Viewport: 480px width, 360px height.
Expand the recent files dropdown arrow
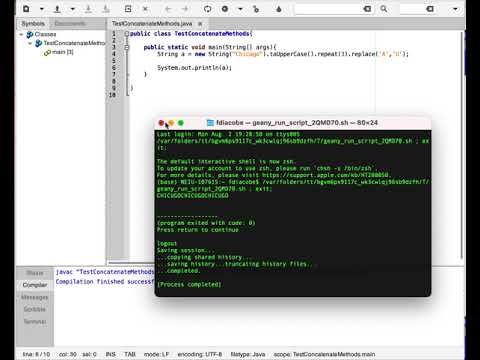[73, 9]
